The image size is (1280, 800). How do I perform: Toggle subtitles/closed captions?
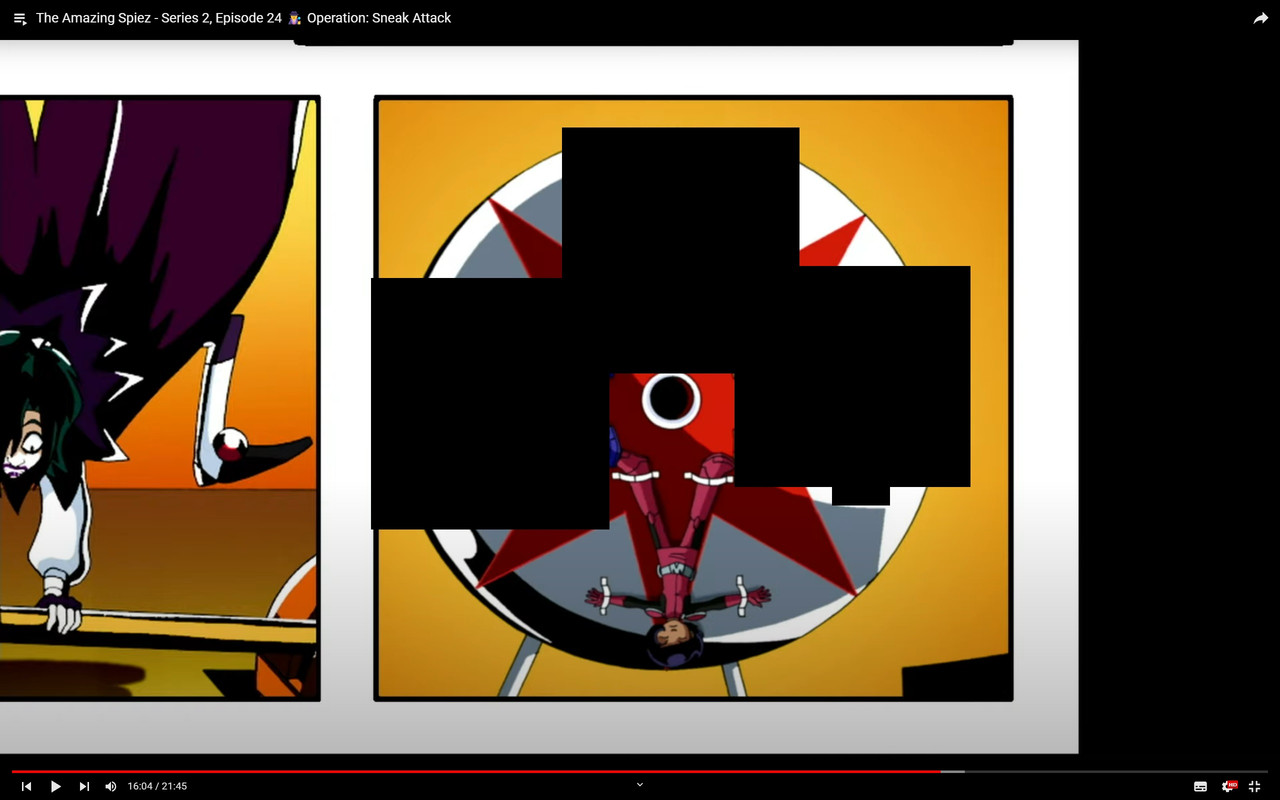point(1201,786)
